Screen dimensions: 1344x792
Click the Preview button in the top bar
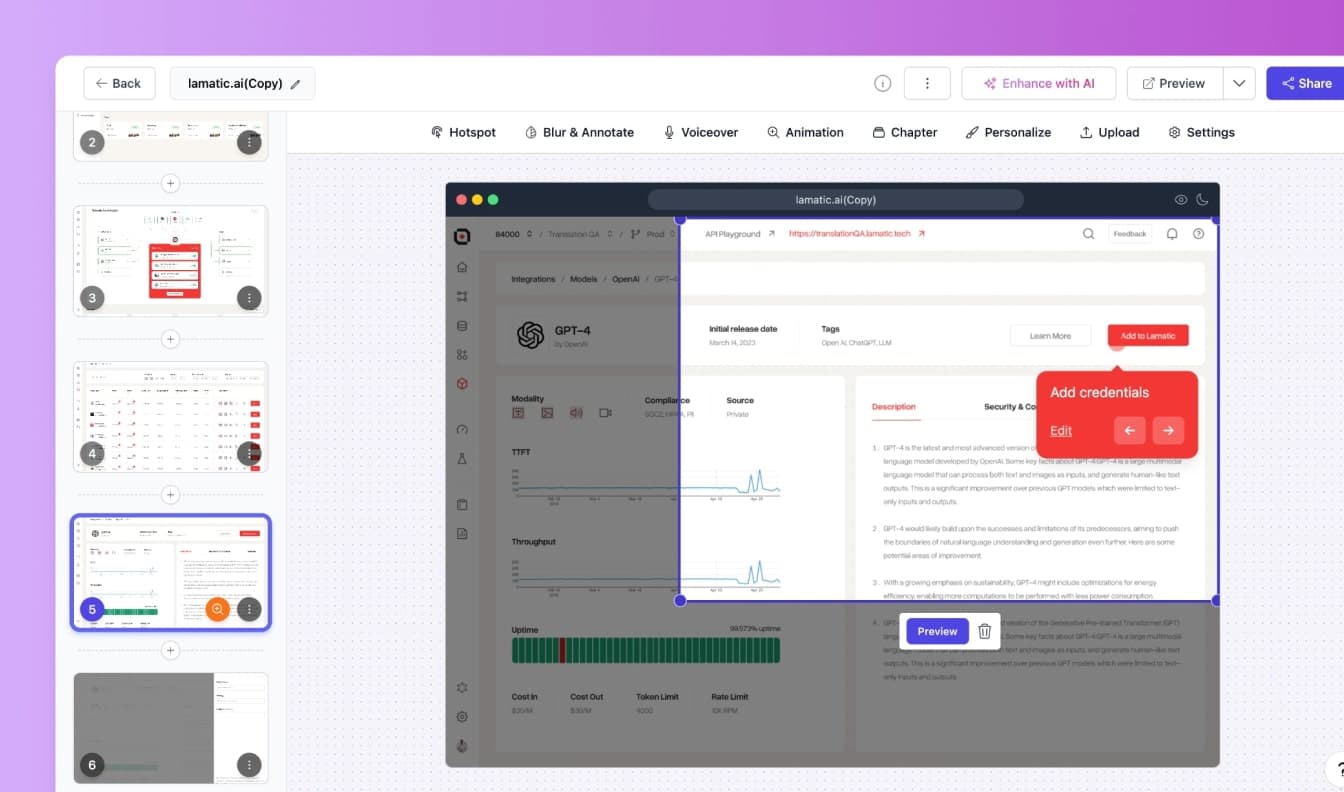1175,84
